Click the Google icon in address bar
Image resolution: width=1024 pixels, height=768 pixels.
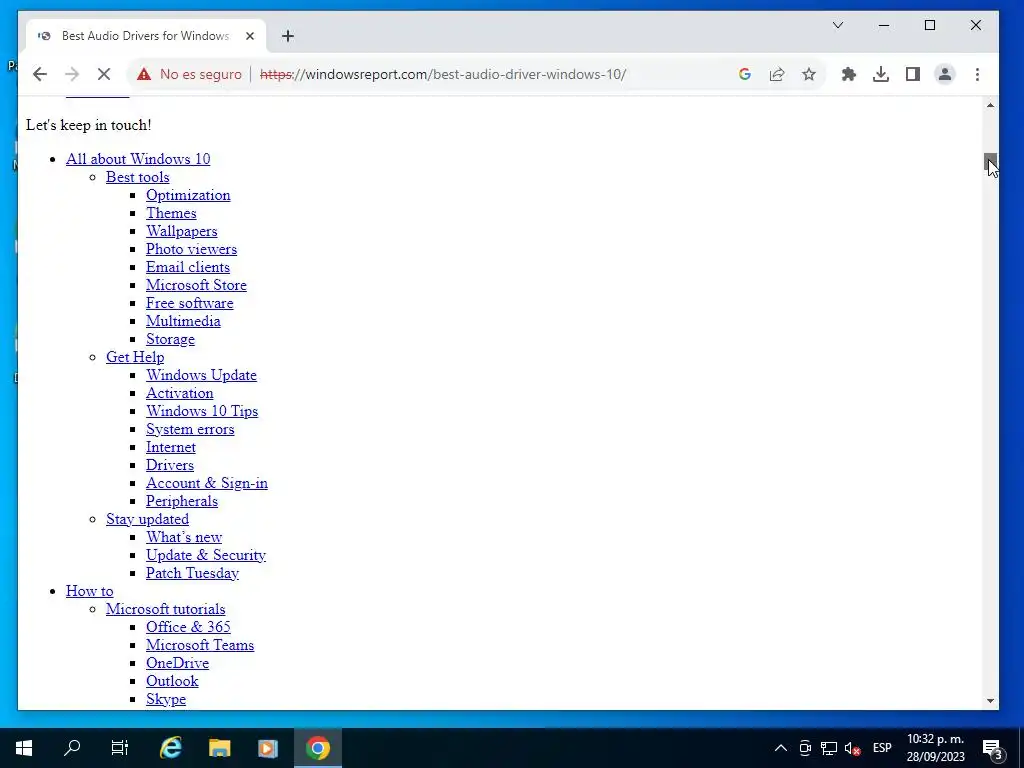744,74
